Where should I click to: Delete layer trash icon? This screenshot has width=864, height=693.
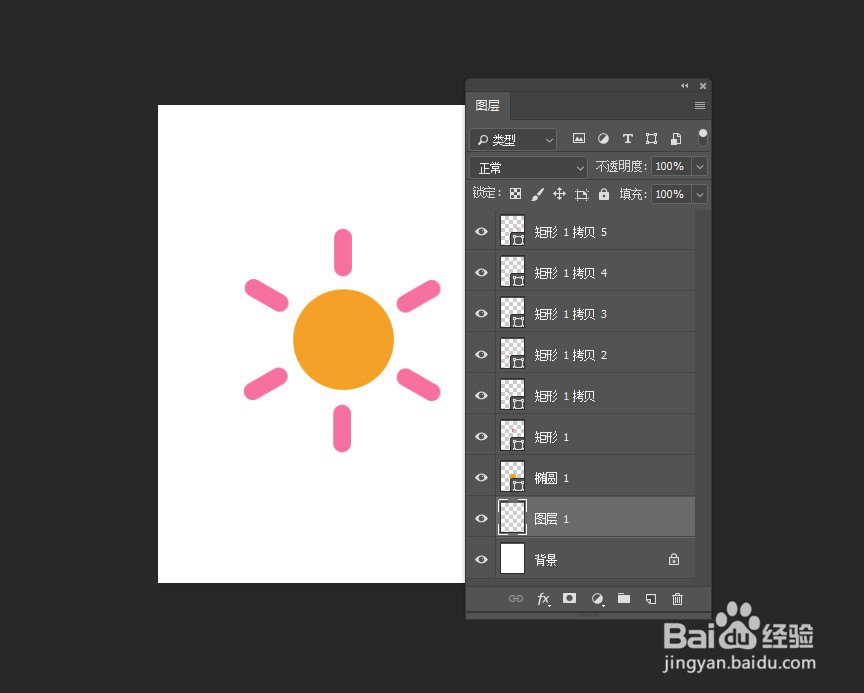[x=677, y=599]
